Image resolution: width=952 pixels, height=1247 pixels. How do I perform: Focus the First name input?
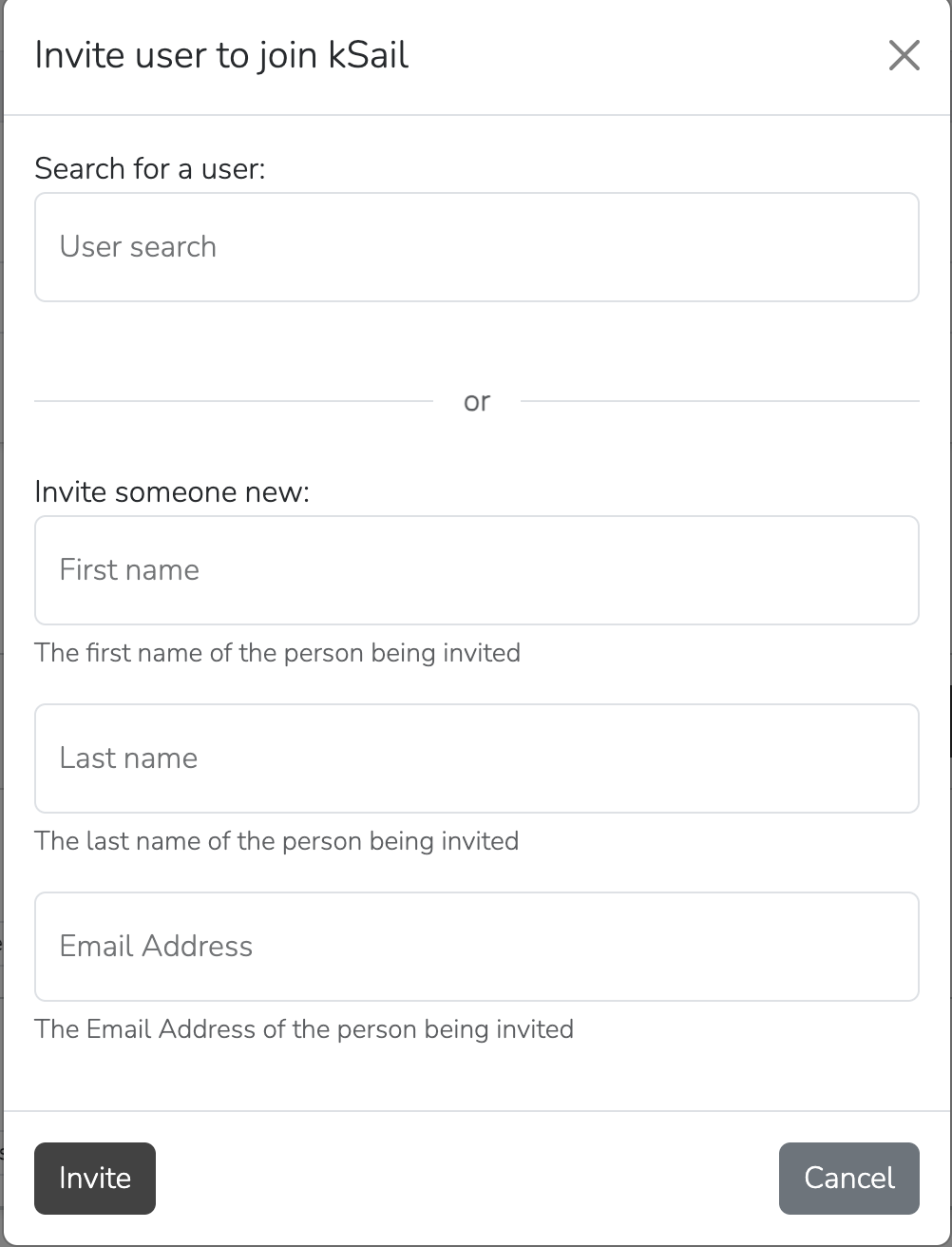pyautogui.click(x=476, y=570)
